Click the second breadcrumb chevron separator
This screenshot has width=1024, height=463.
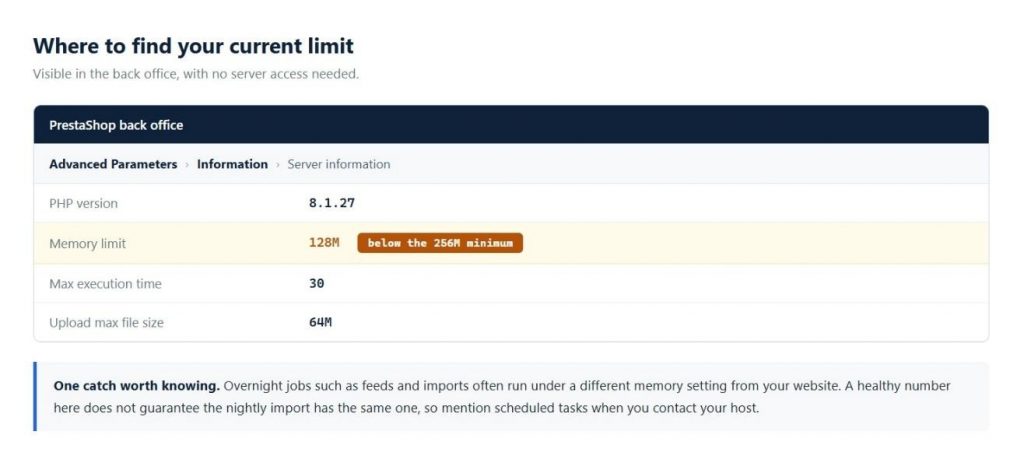(x=278, y=165)
